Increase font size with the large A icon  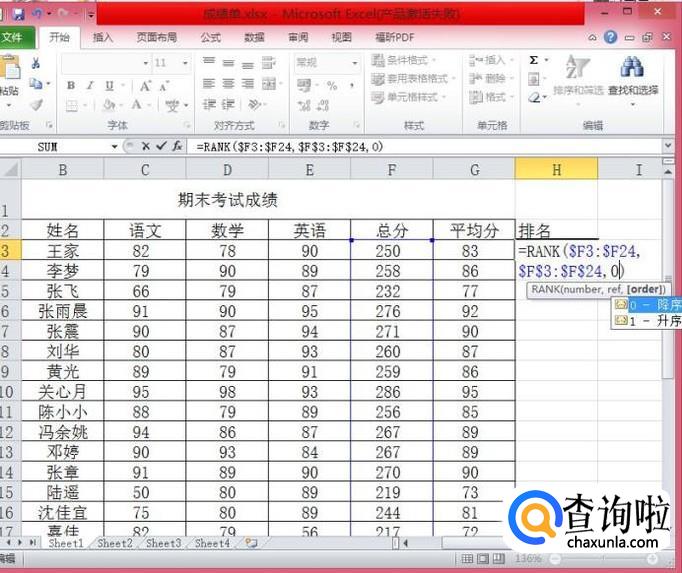tap(145, 86)
